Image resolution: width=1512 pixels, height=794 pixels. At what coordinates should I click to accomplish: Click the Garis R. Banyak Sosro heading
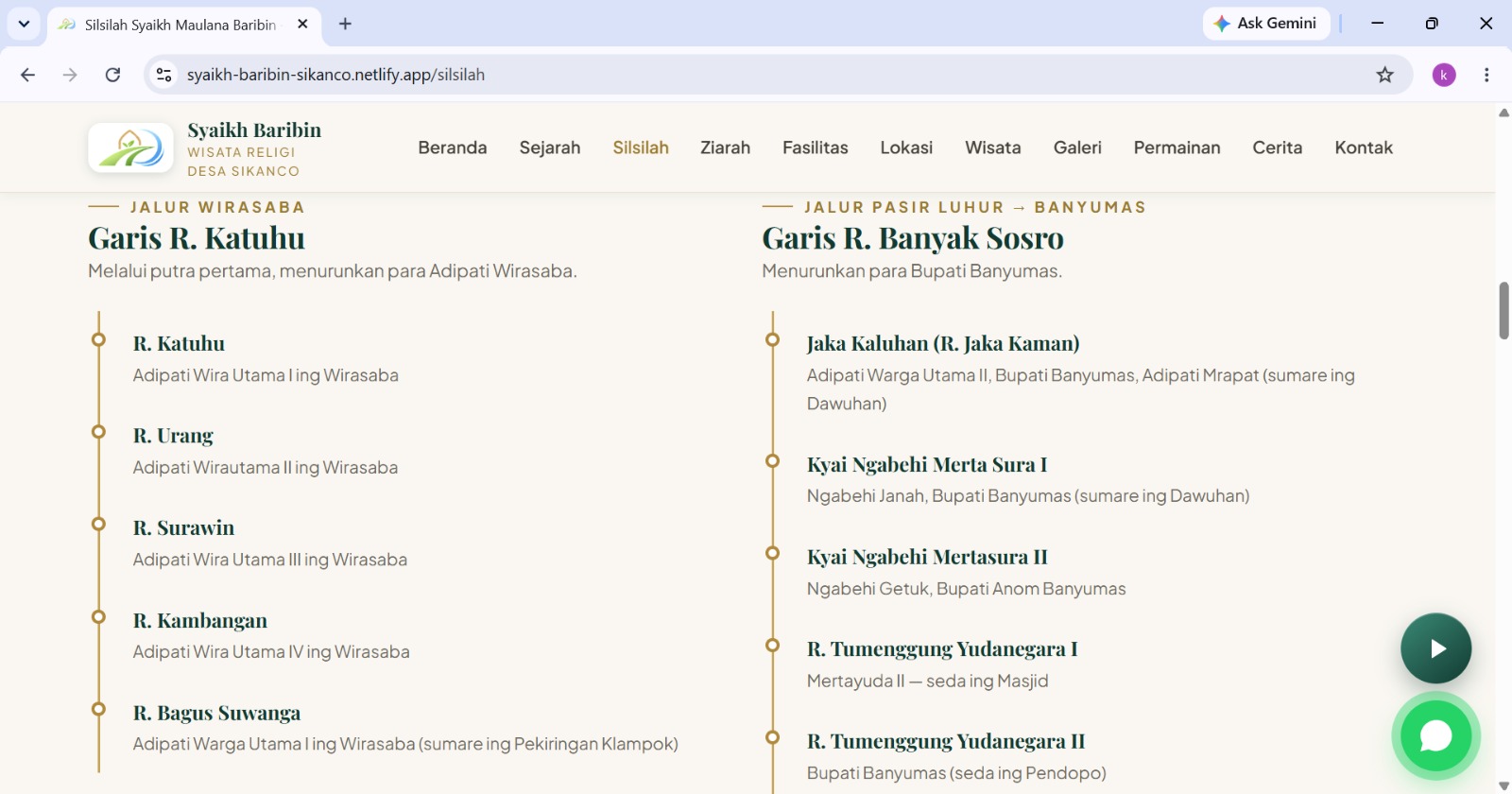point(913,238)
